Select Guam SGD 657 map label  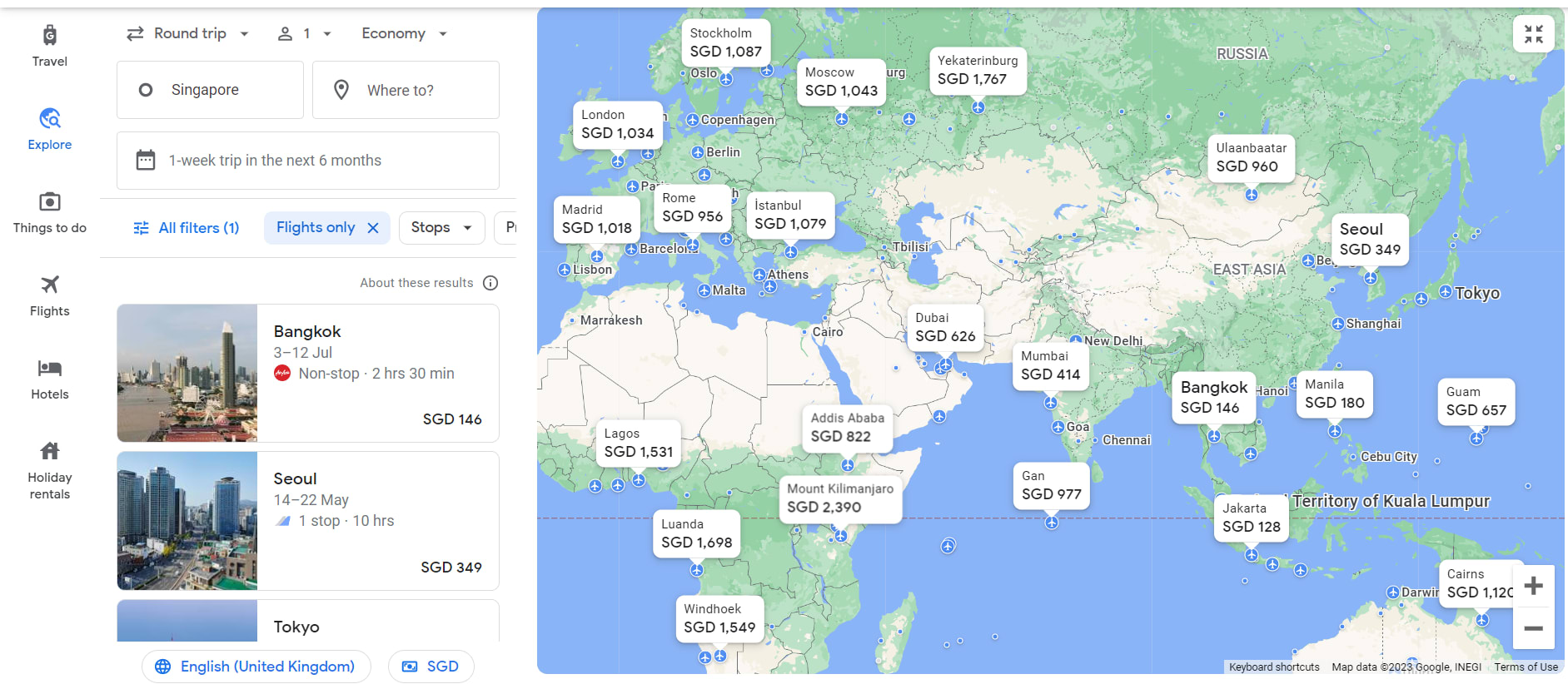click(1476, 402)
